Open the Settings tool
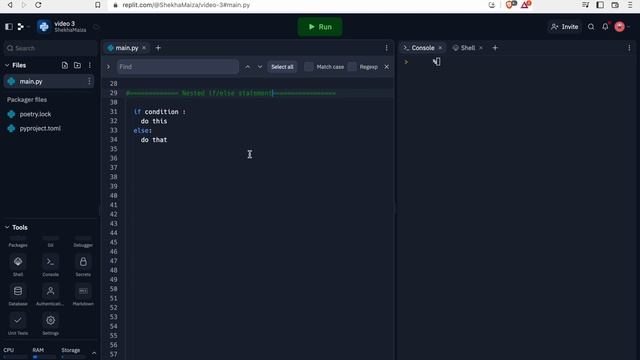The image size is (640, 360). click(x=51, y=324)
